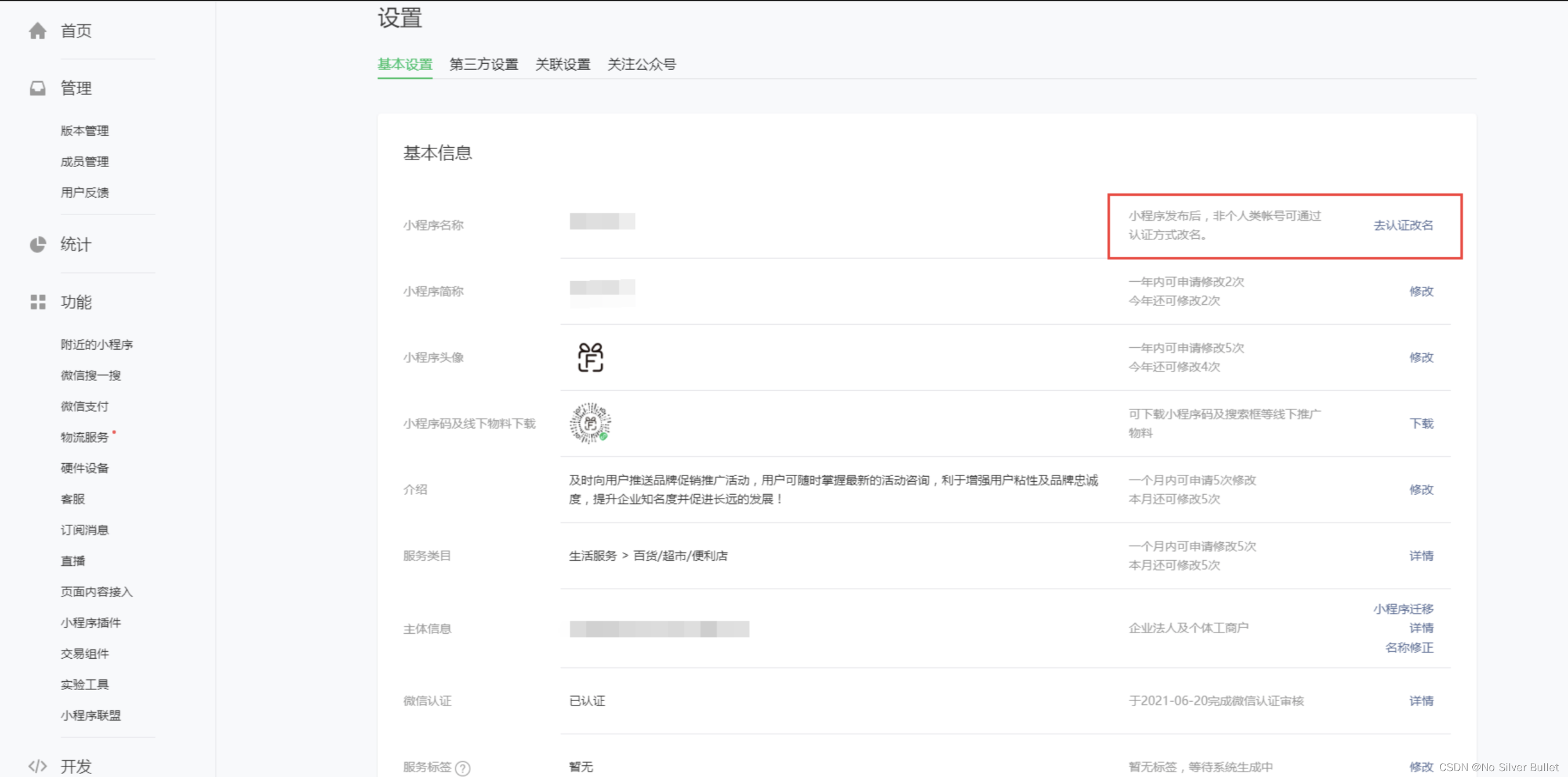
Task: Open 硬件设备 from the sidebar
Action: [85, 468]
